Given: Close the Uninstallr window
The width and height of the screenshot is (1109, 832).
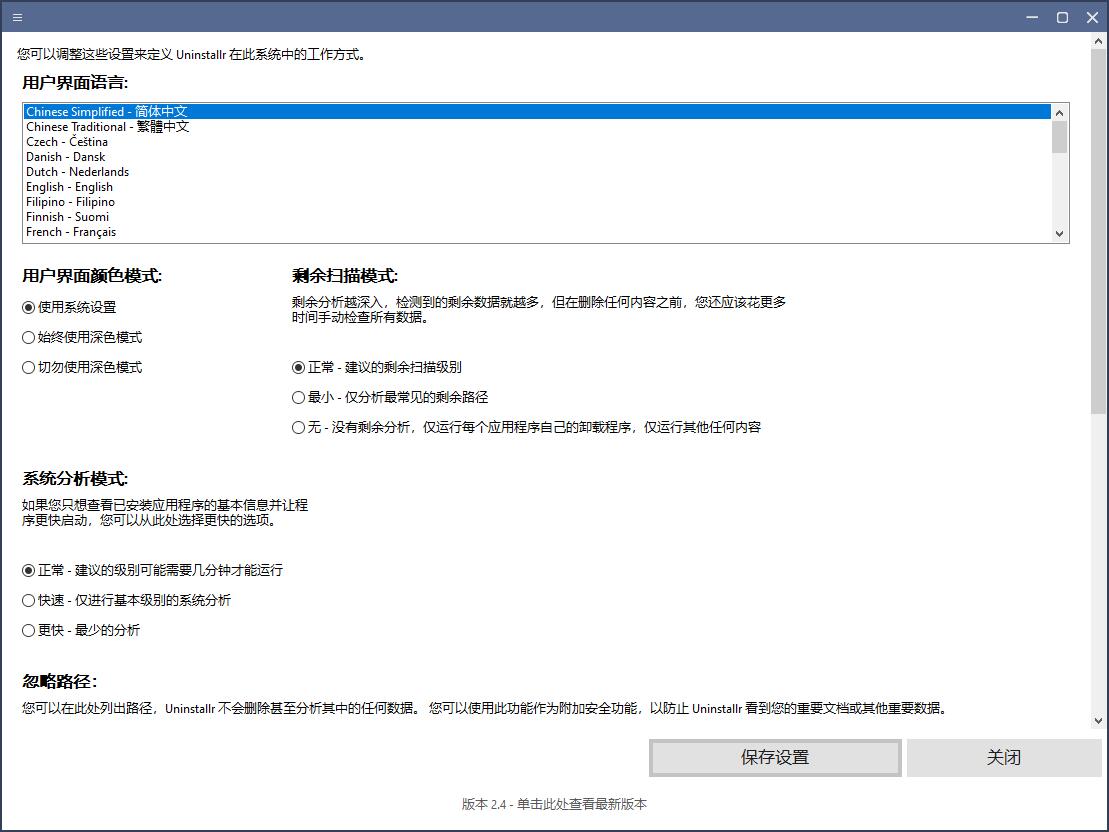Looking at the screenshot, I should pyautogui.click(x=1092, y=17).
